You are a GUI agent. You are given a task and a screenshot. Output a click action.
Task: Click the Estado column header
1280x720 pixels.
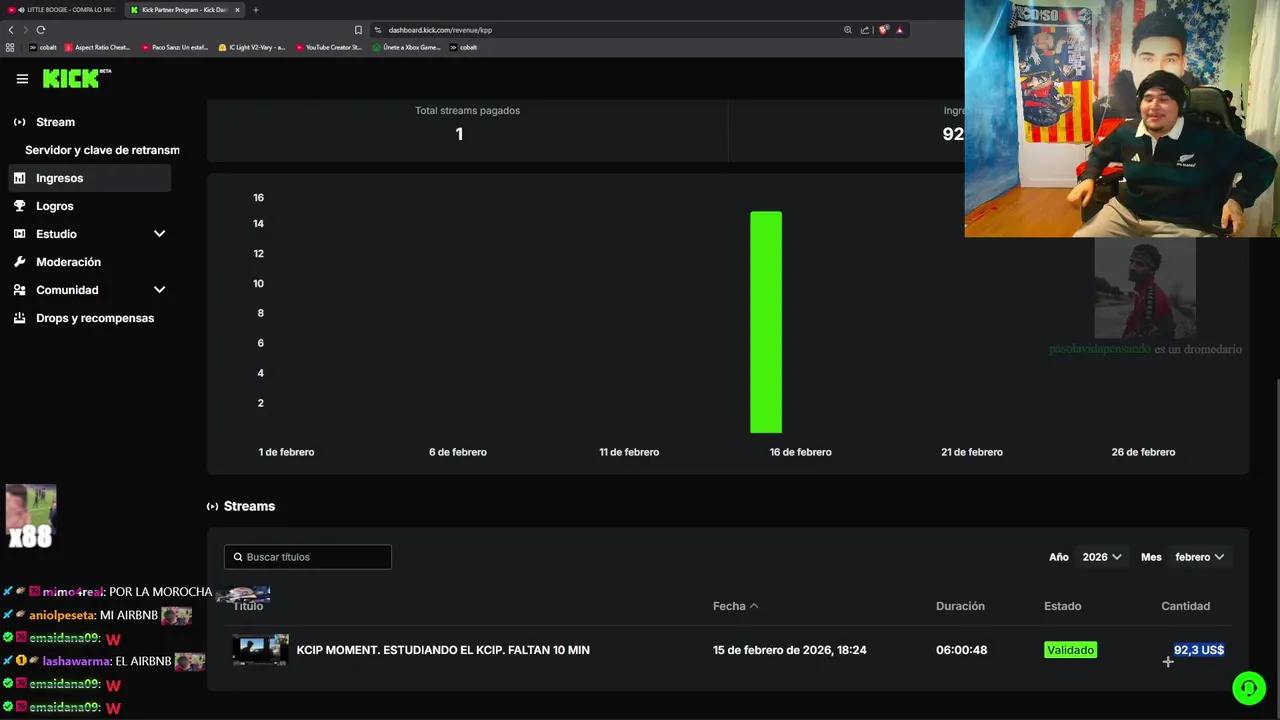pyautogui.click(x=1062, y=606)
